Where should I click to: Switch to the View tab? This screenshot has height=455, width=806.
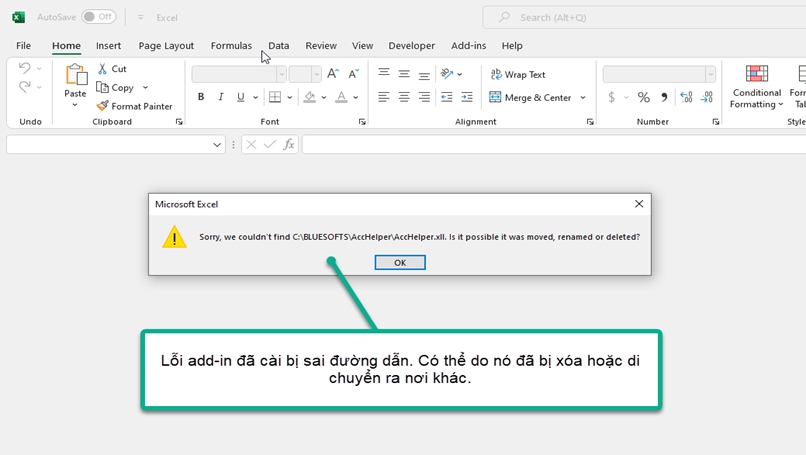(x=362, y=45)
